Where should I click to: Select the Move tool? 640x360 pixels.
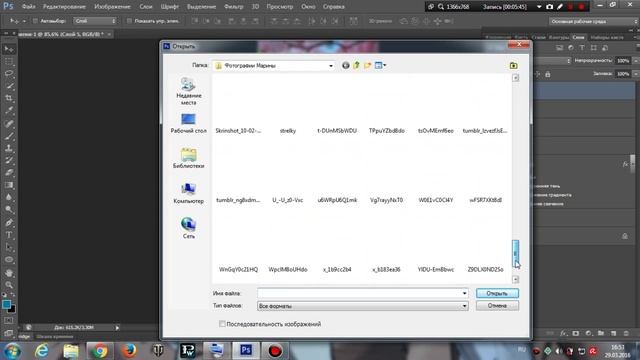click(x=9, y=49)
